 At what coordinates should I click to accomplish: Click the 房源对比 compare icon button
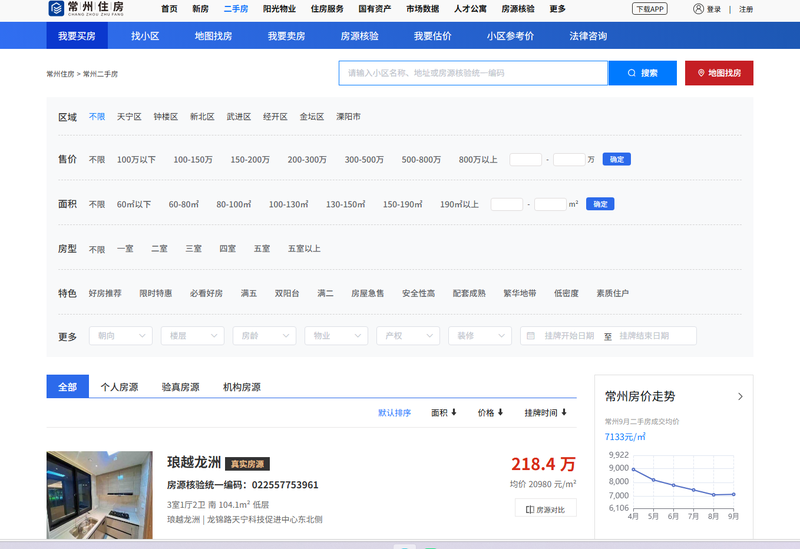point(546,509)
